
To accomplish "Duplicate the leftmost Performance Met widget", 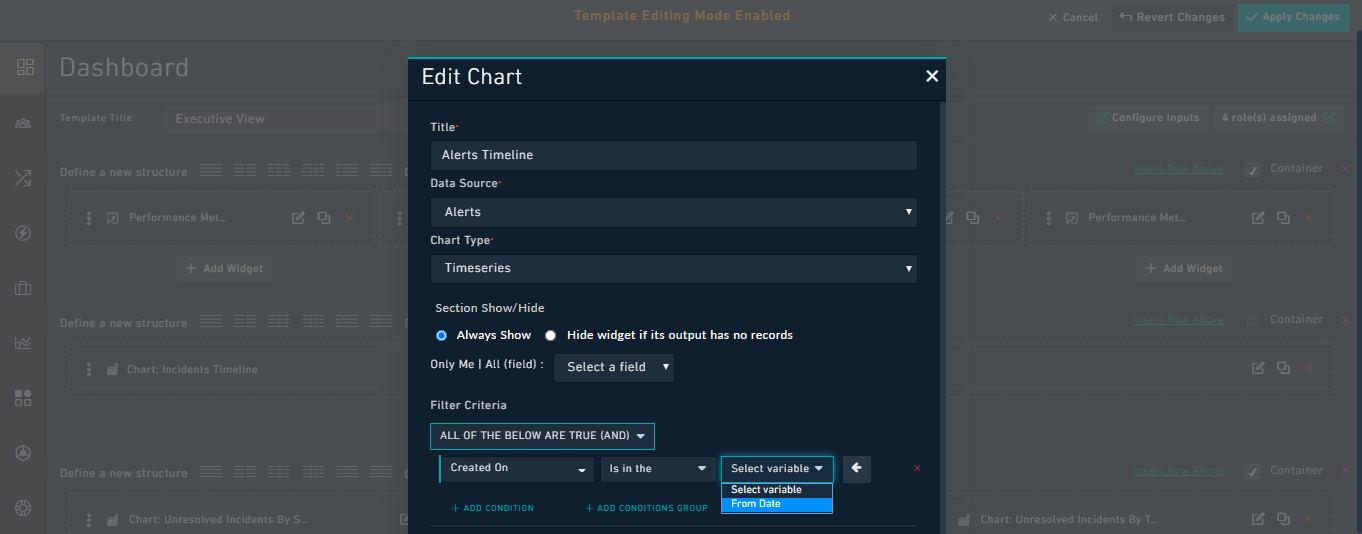I will (323, 218).
